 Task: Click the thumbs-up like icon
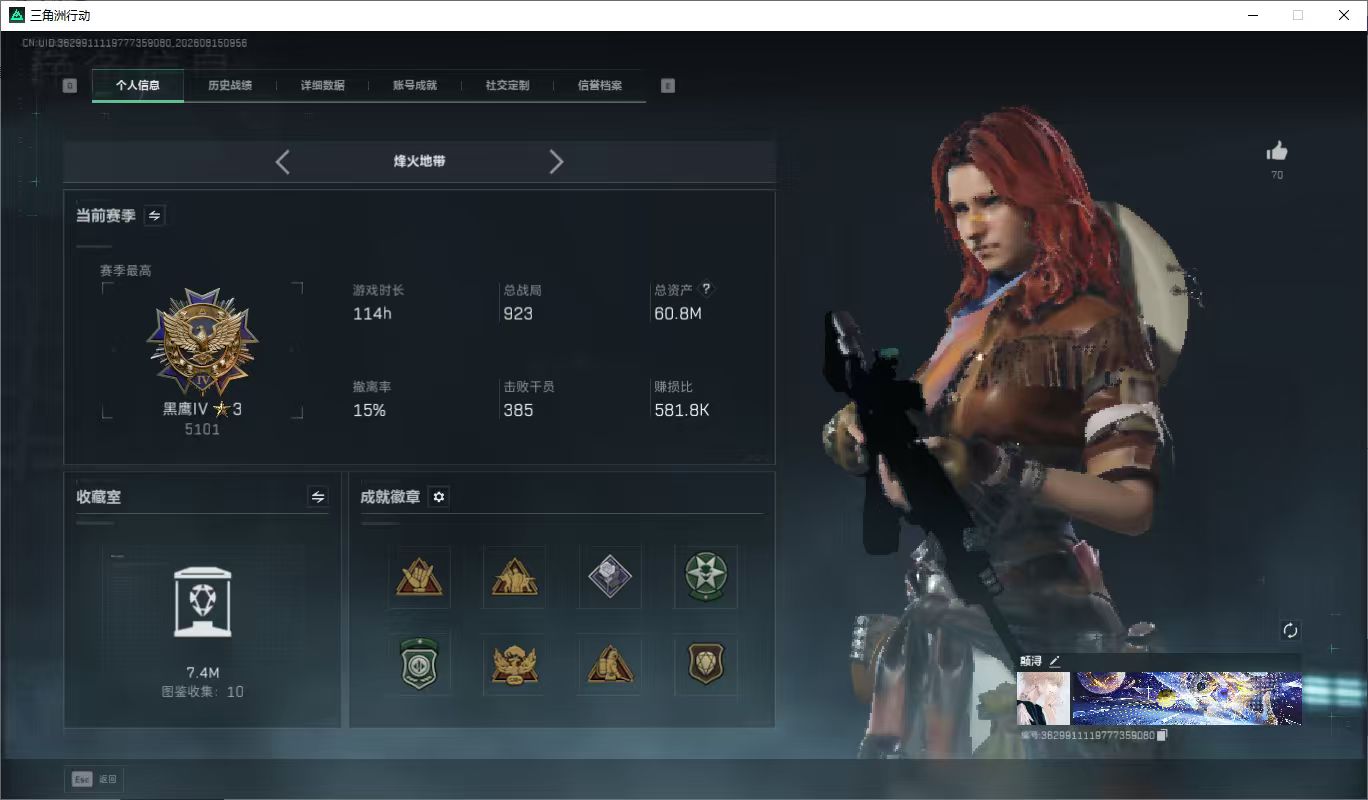1277,152
